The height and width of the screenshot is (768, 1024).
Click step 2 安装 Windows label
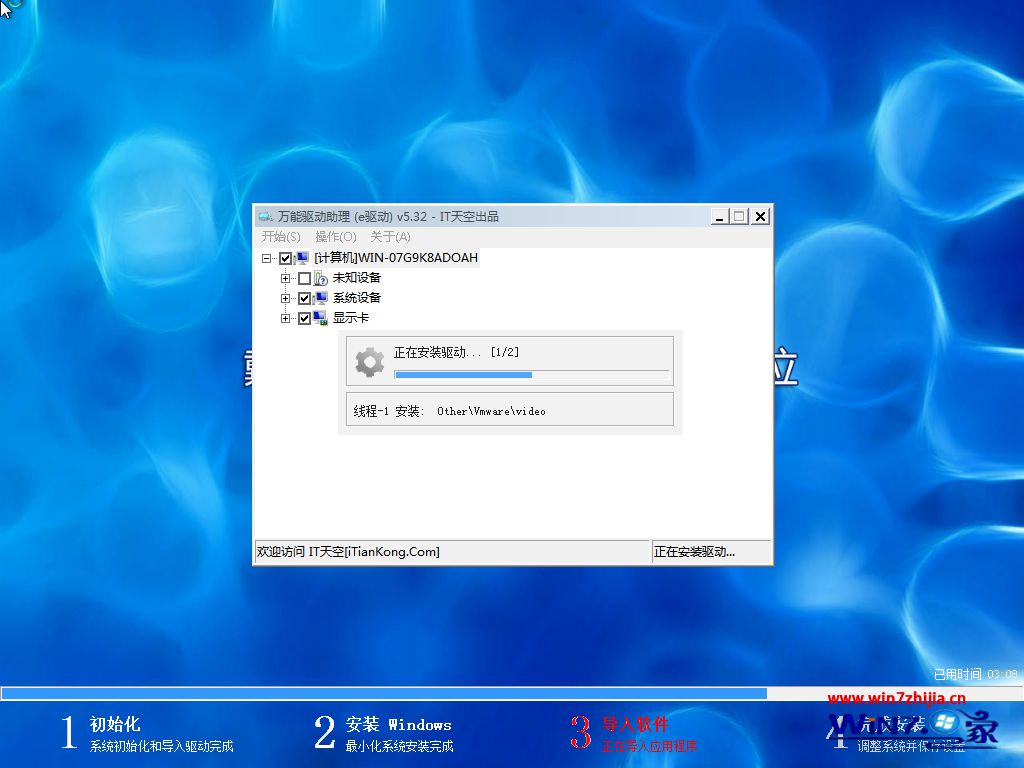[x=398, y=724]
